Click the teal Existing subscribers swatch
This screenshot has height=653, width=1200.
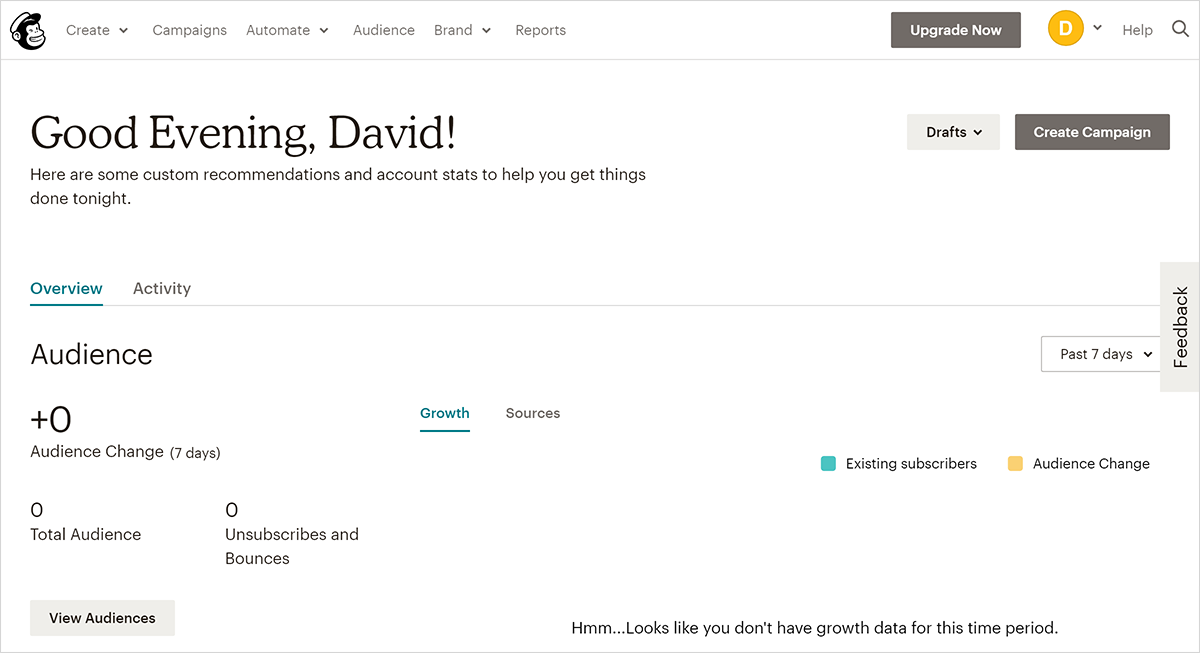pyautogui.click(x=828, y=464)
